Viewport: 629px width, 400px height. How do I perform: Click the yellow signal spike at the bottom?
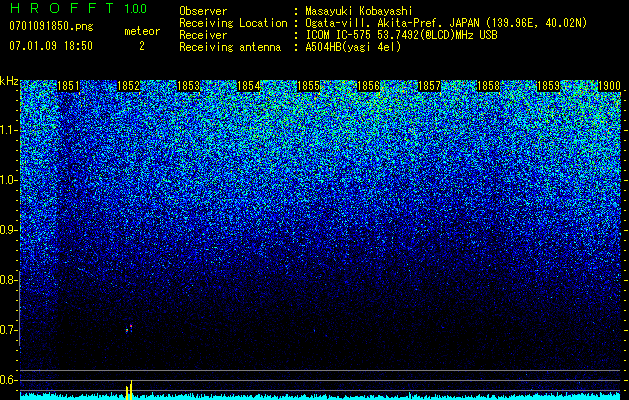pos(129,390)
